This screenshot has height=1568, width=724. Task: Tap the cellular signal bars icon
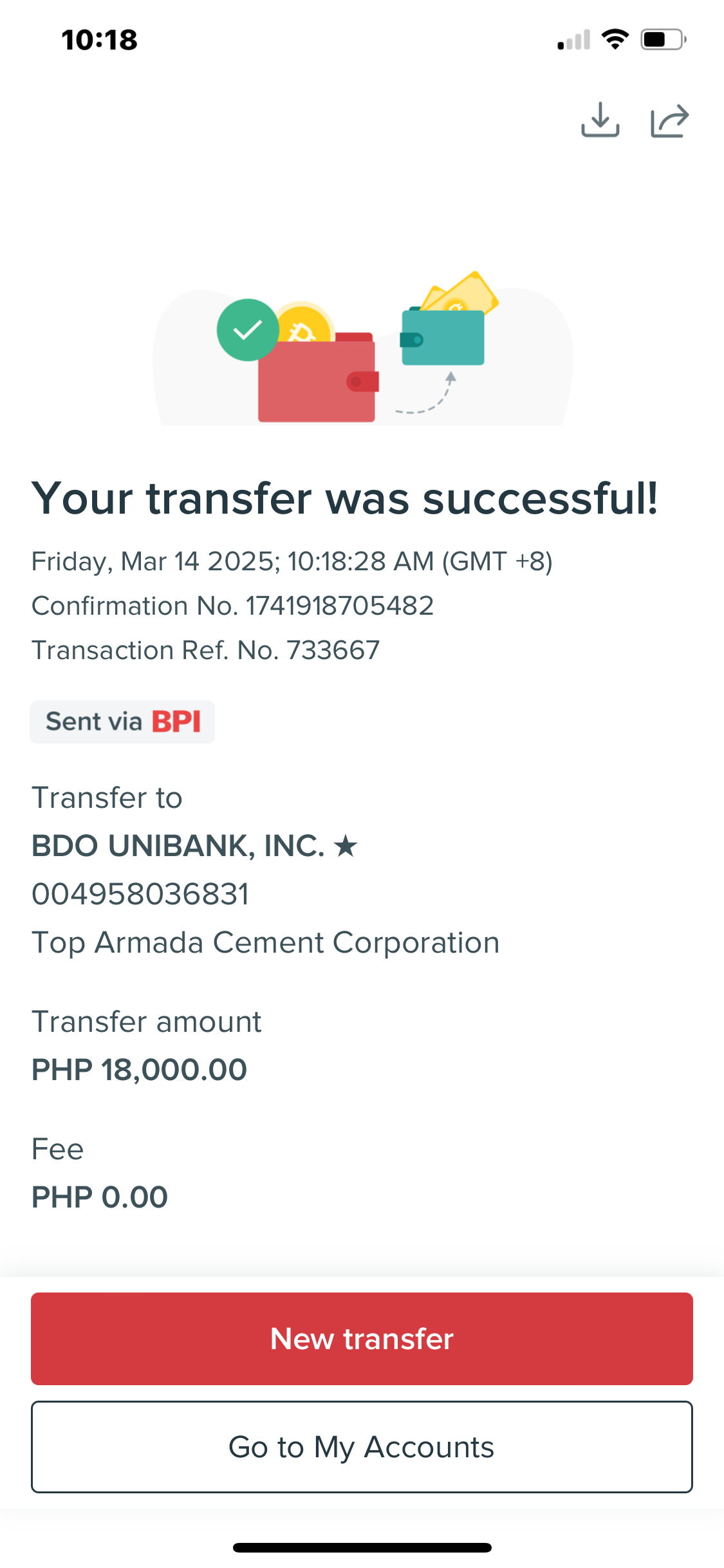coord(573,40)
